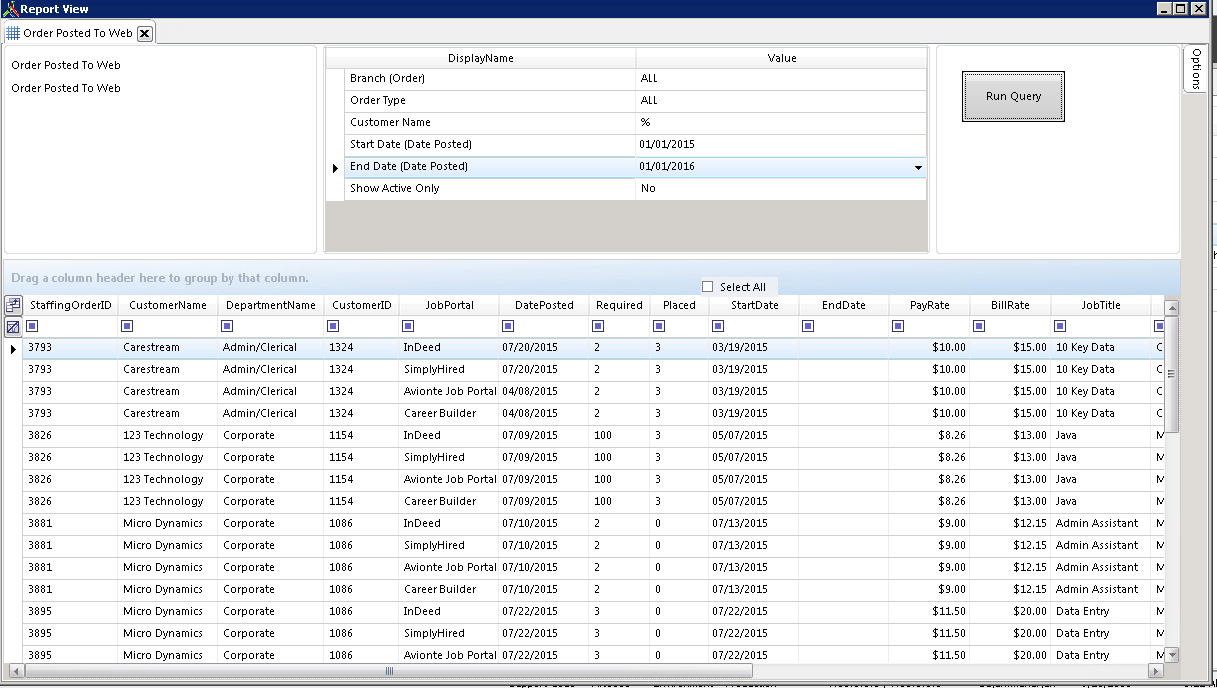Sort by DatePosted column header
The width and height of the screenshot is (1217, 688).
544,305
